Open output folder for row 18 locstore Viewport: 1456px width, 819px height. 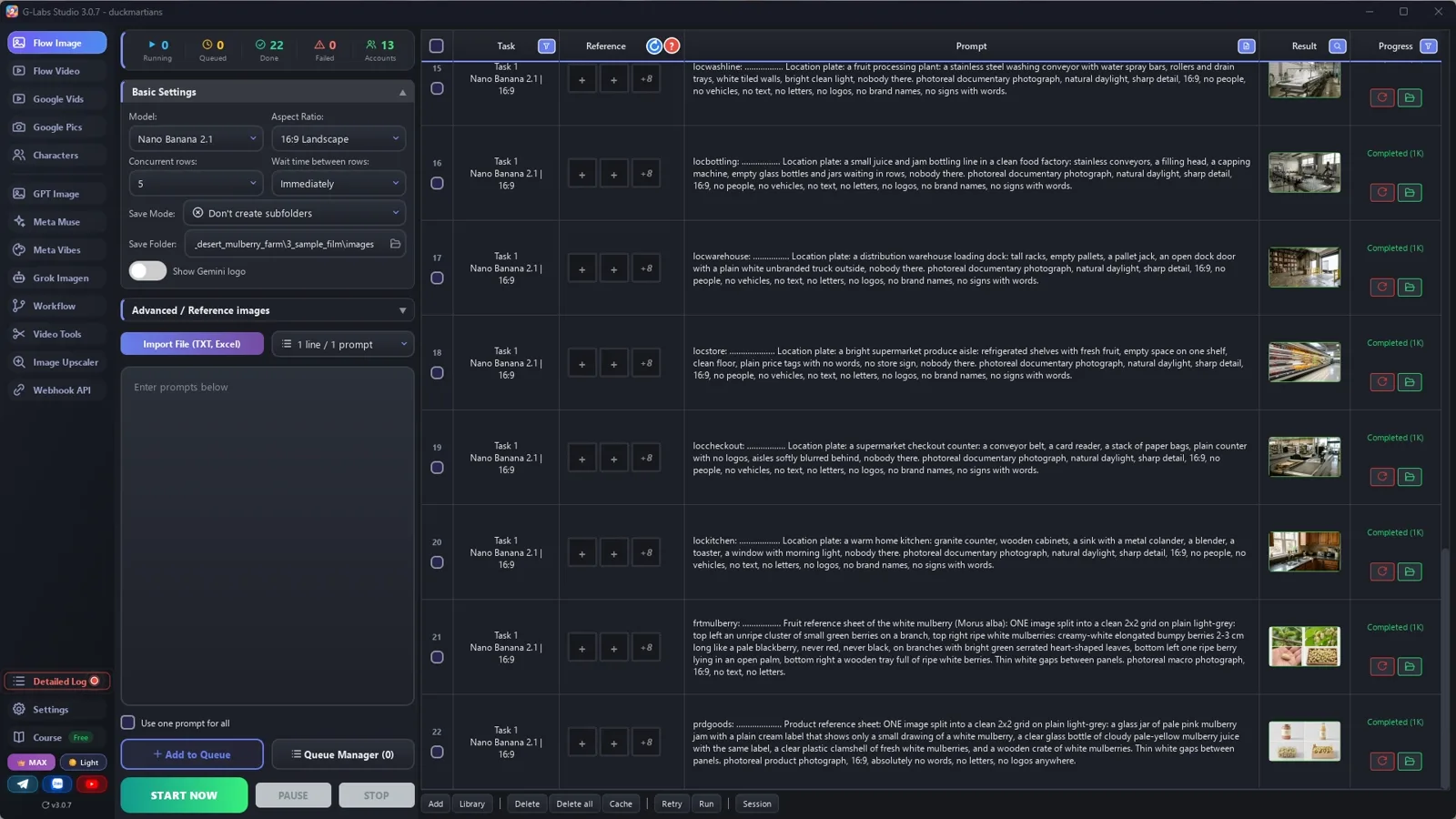[1410, 382]
